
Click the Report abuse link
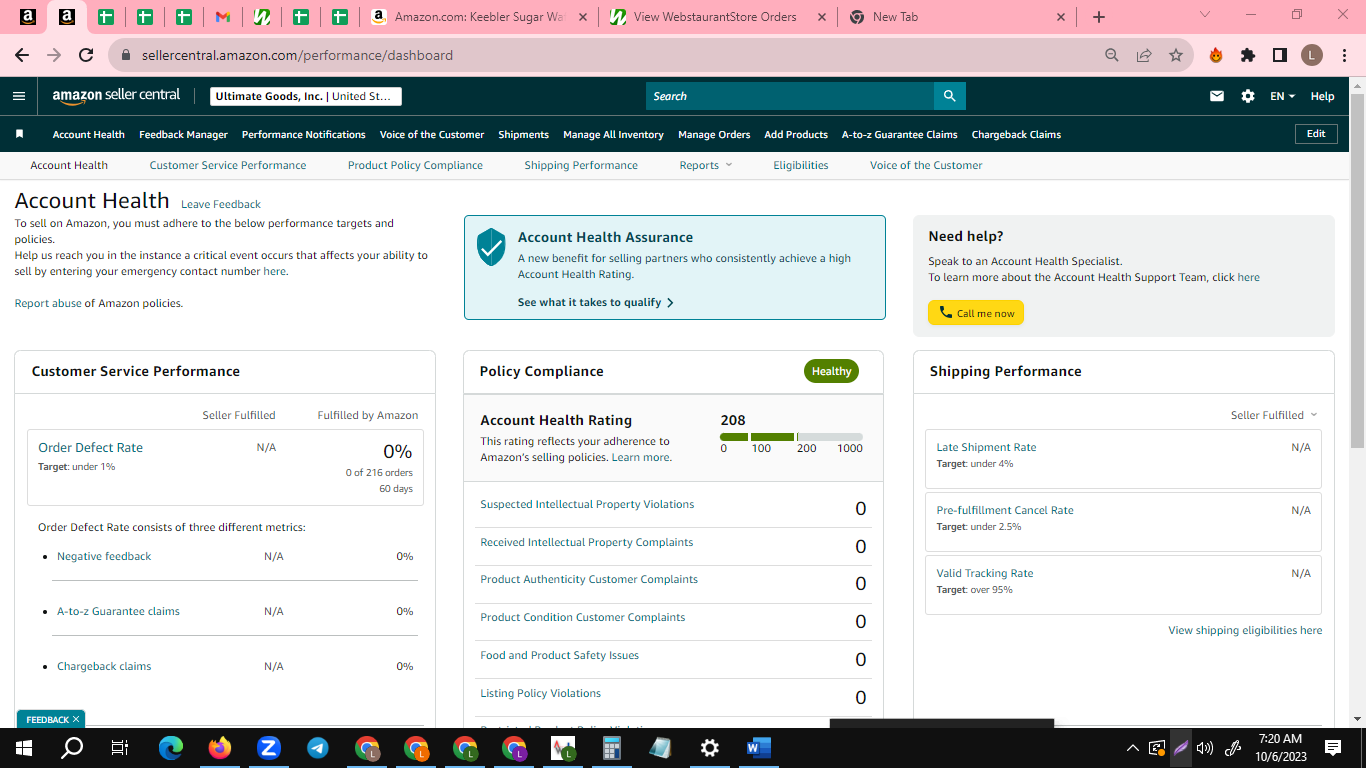click(48, 303)
